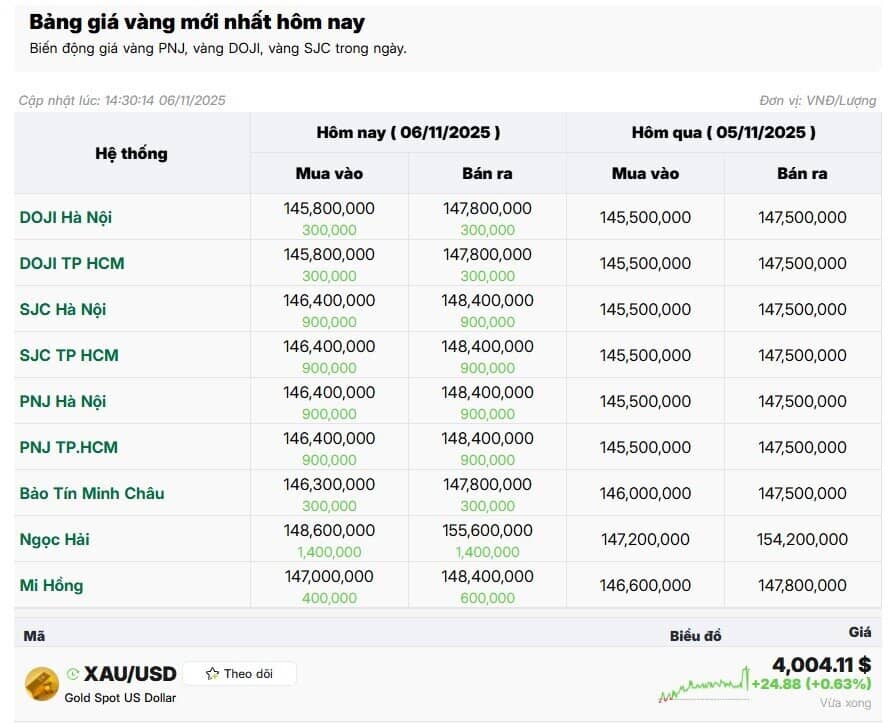Select PNJ Hà Nội buy change 900,000

[329, 414]
